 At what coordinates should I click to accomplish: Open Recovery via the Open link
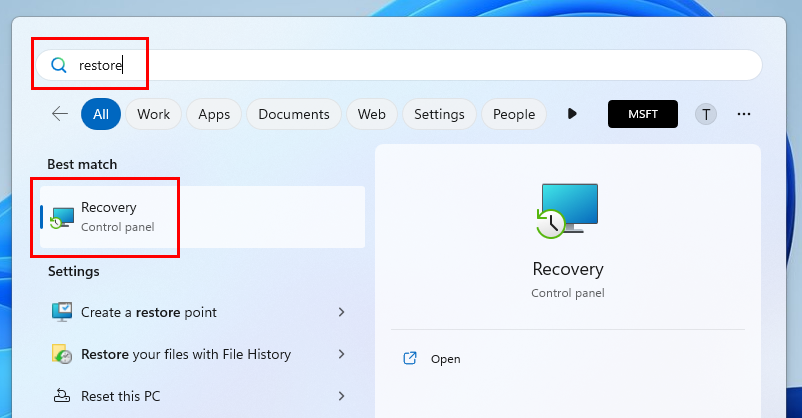point(445,359)
